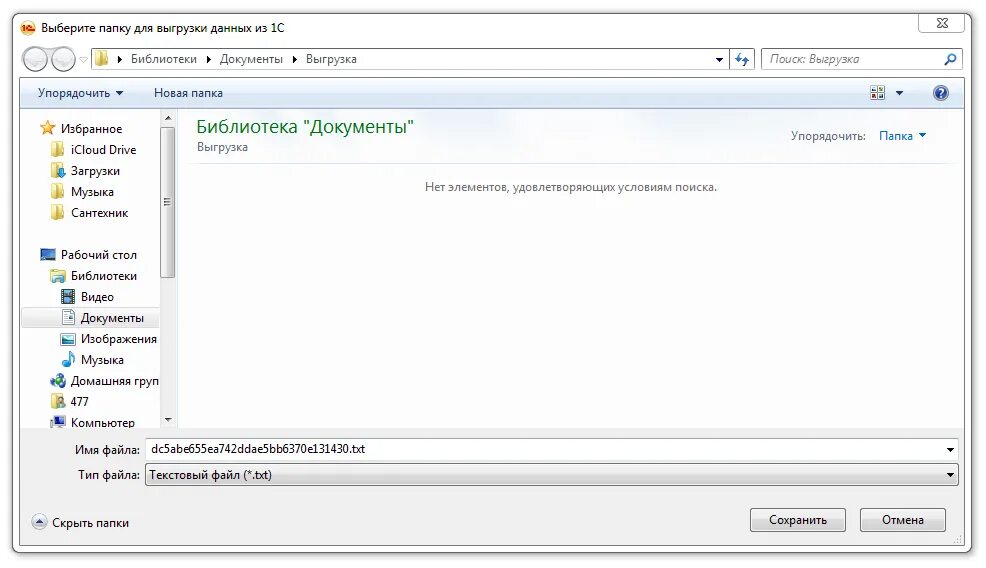Open view options dropdown arrow
Image resolution: width=986 pixels, height=568 pixels.
tap(899, 93)
